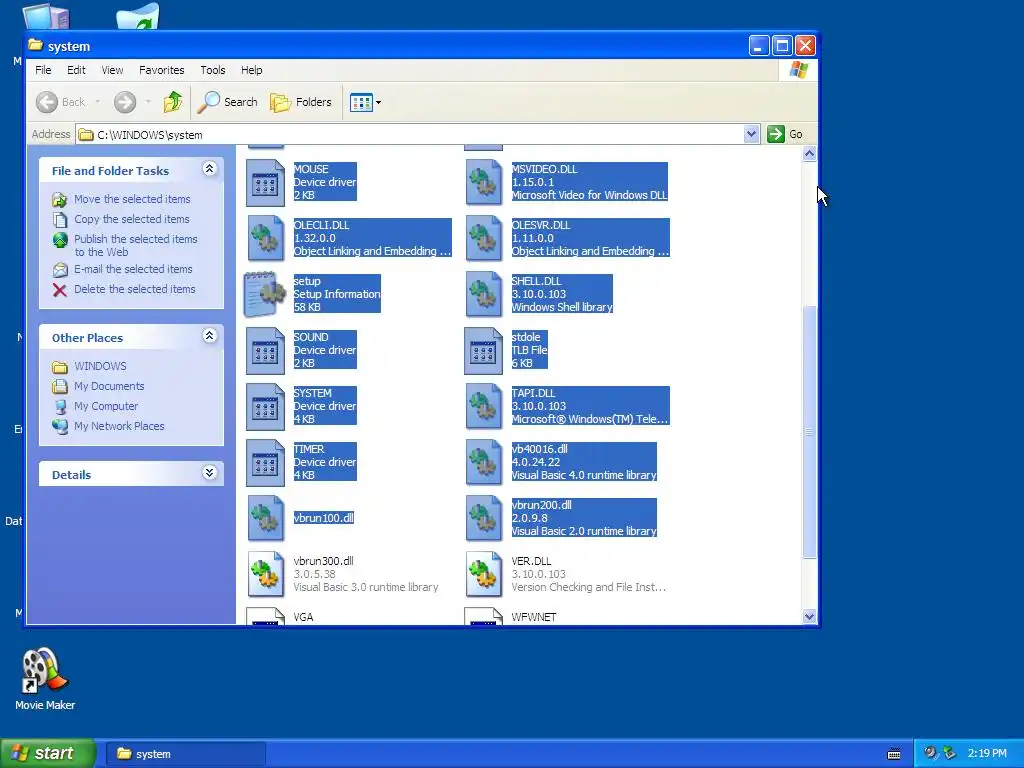The image size is (1024, 768).
Task: Click E-mail the selected items
Action: (x=133, y=269)
